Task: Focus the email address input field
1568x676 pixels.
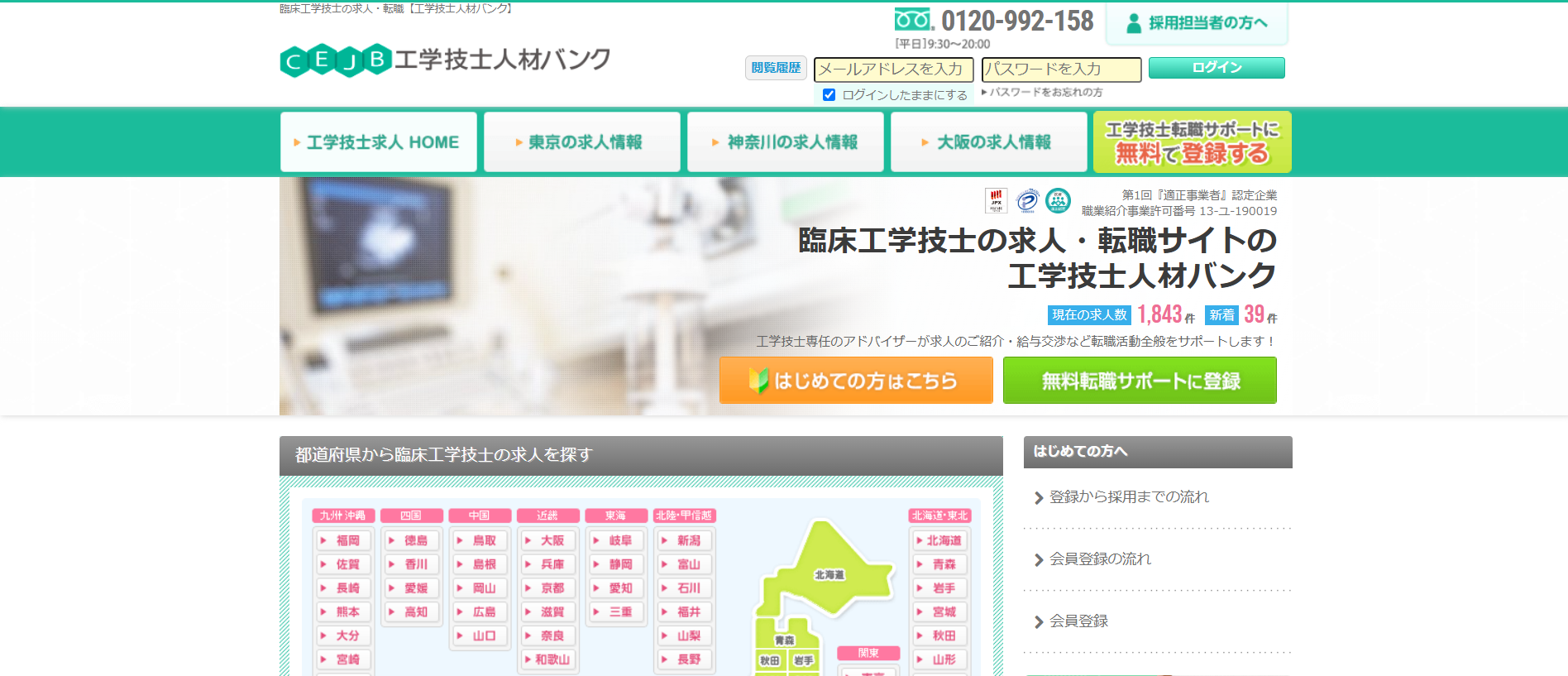Action: tap(893, 70)
